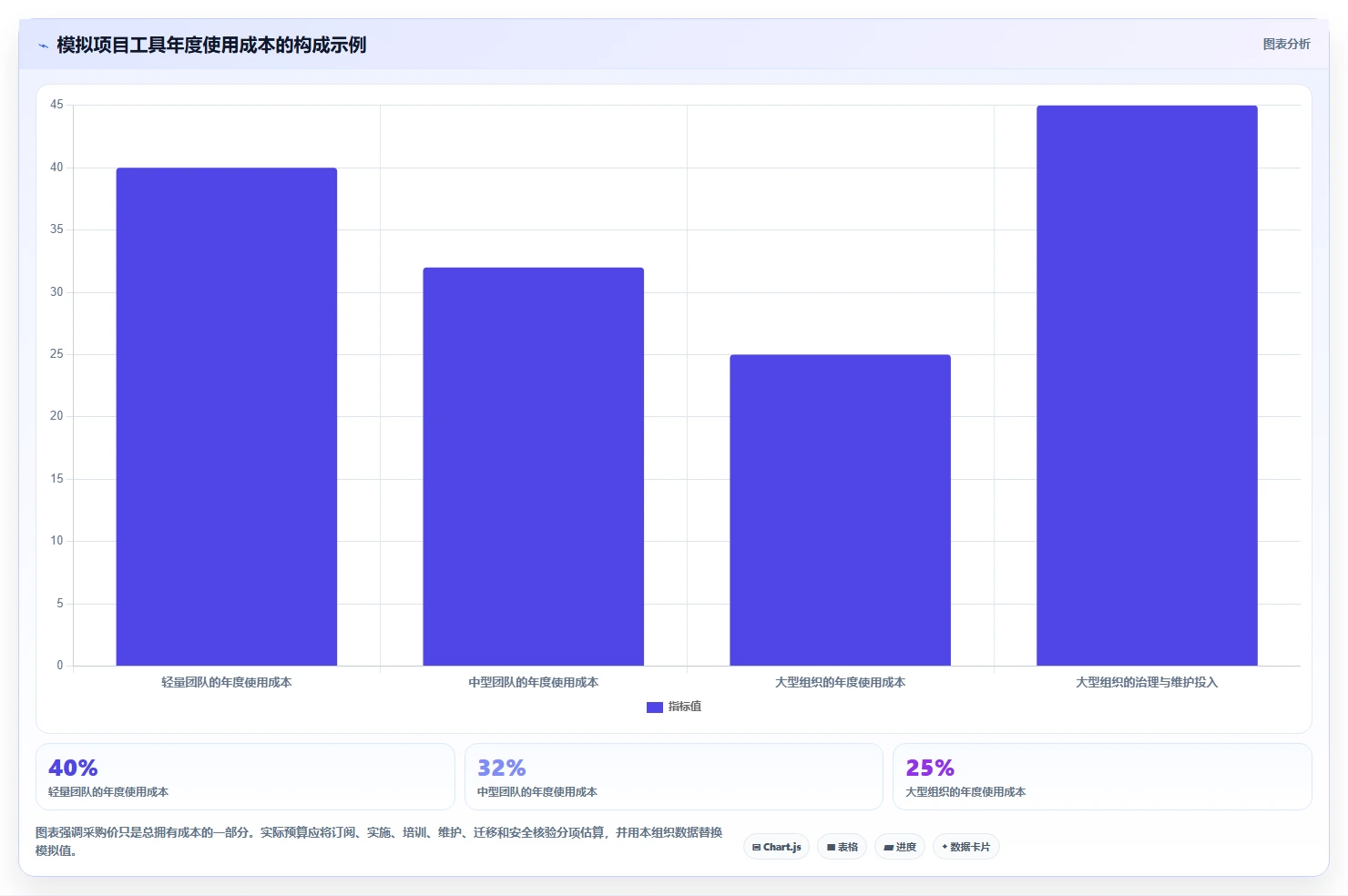
Task: Click the 40% stat card value
Action: point(73,768)
